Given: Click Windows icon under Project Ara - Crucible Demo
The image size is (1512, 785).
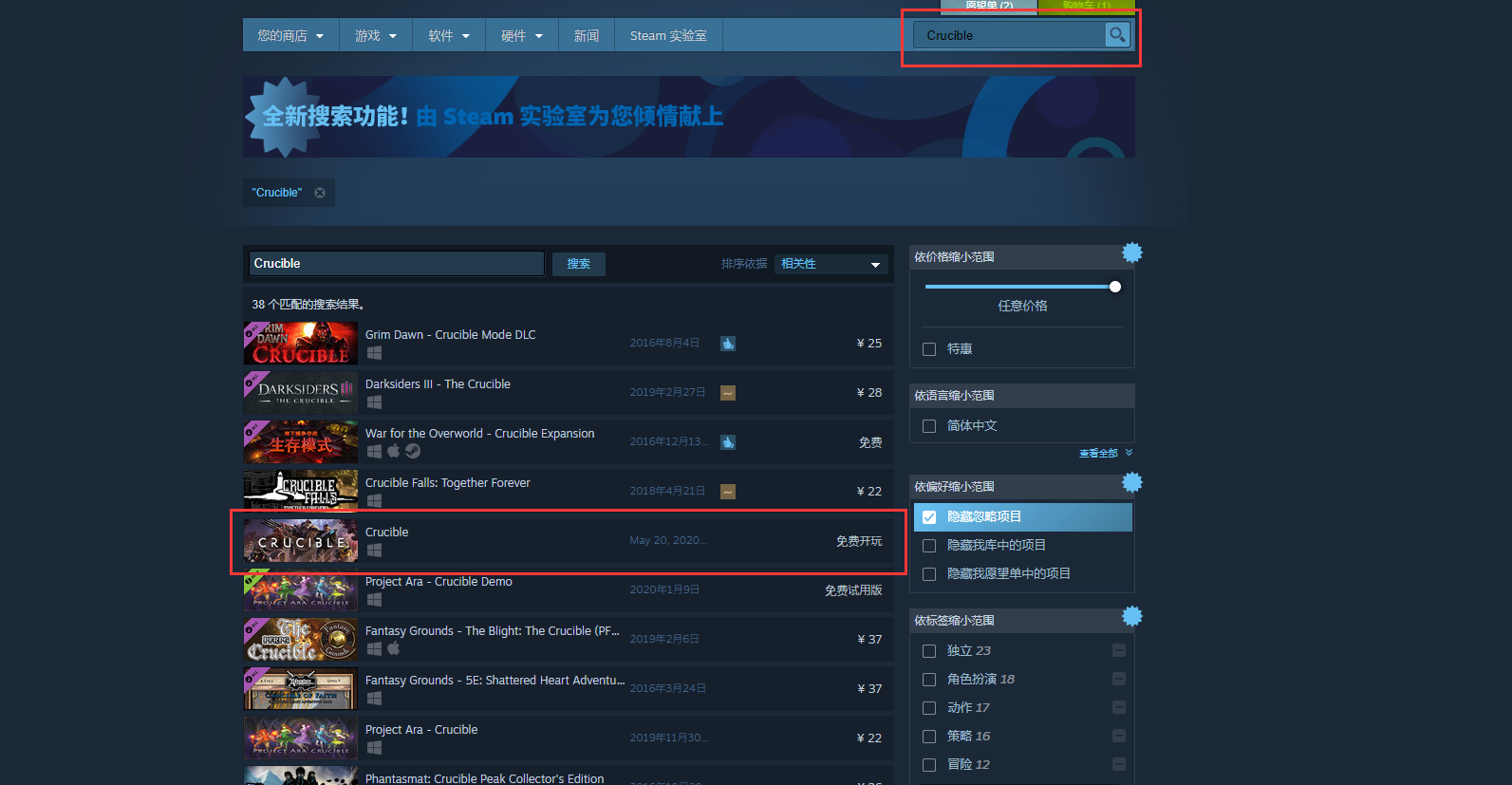Looking at the screenshot, I should click(374, 600).
